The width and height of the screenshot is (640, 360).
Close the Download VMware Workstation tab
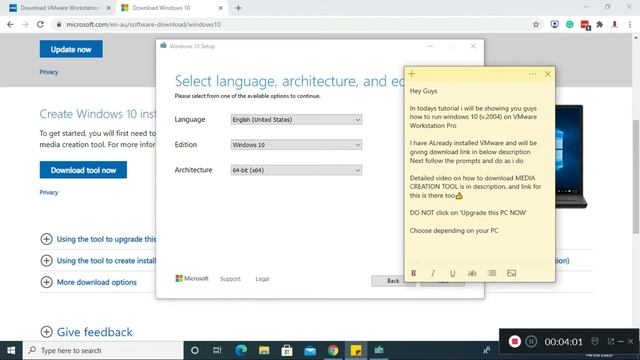pos(109,8)
